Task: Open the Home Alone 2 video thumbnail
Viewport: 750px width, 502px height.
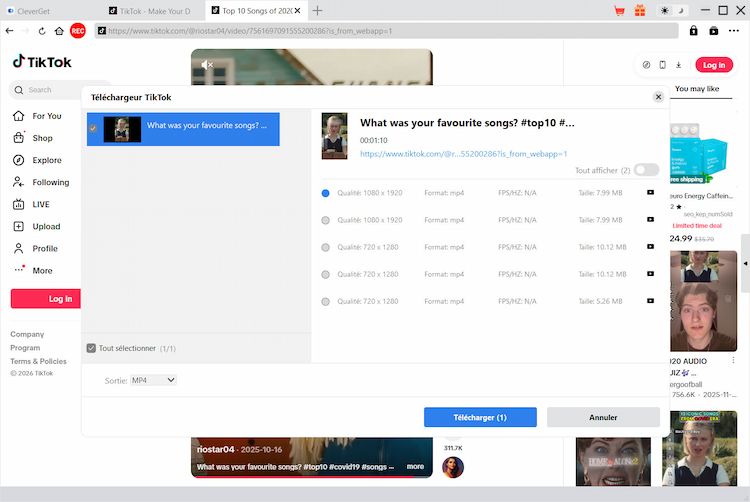Action: coord(613,461)
